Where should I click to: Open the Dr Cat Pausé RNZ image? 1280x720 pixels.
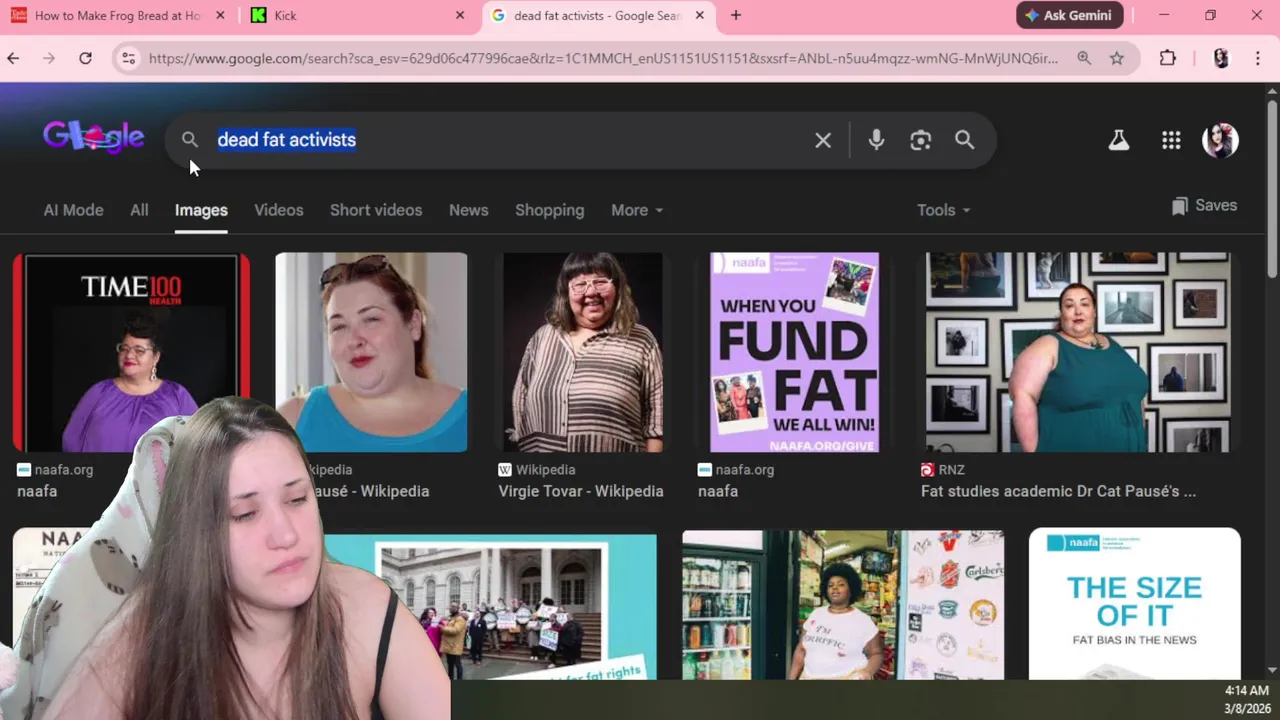coord(1078,352)
